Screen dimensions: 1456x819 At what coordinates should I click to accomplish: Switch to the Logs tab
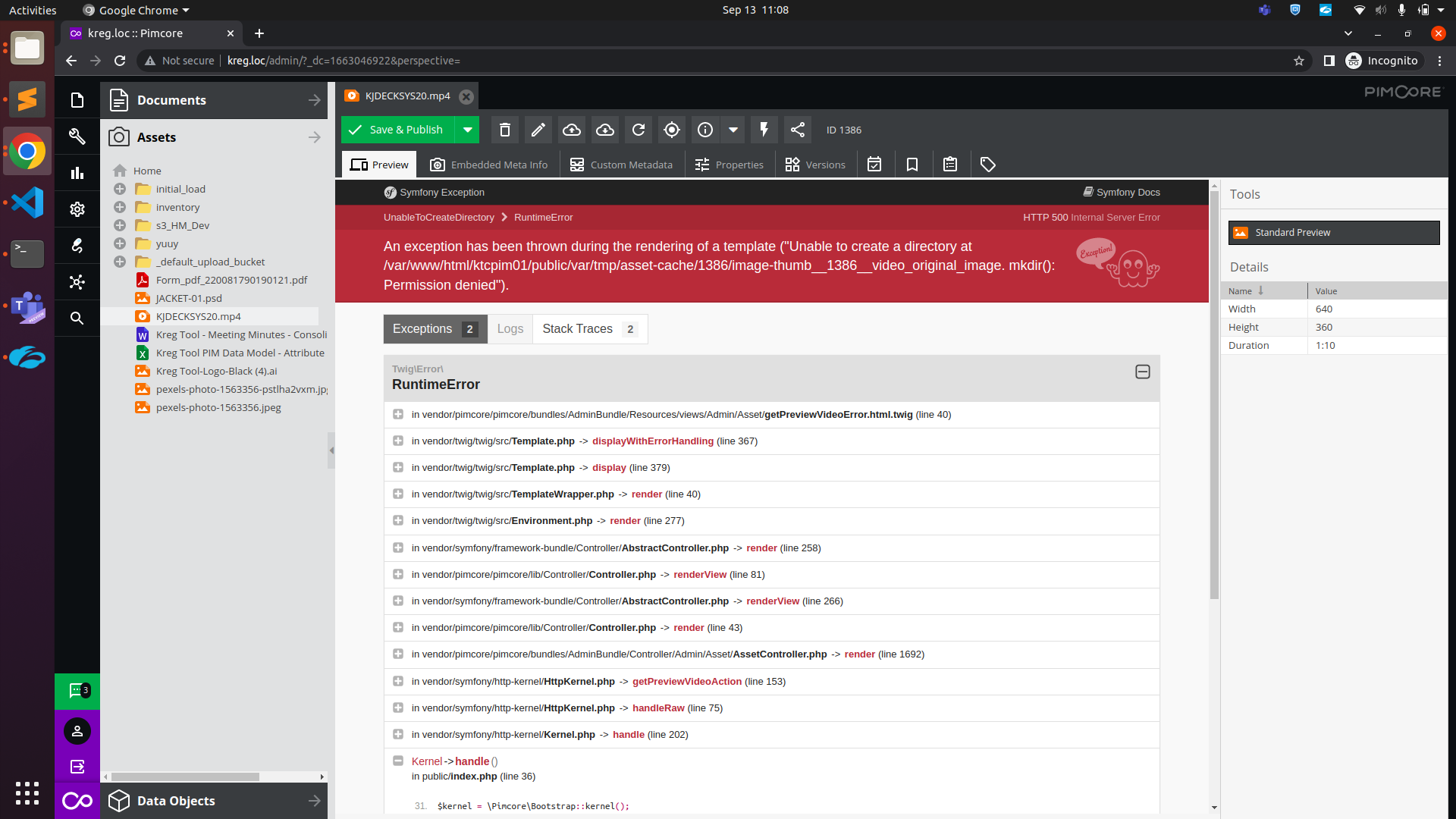(x=510, y=328)
